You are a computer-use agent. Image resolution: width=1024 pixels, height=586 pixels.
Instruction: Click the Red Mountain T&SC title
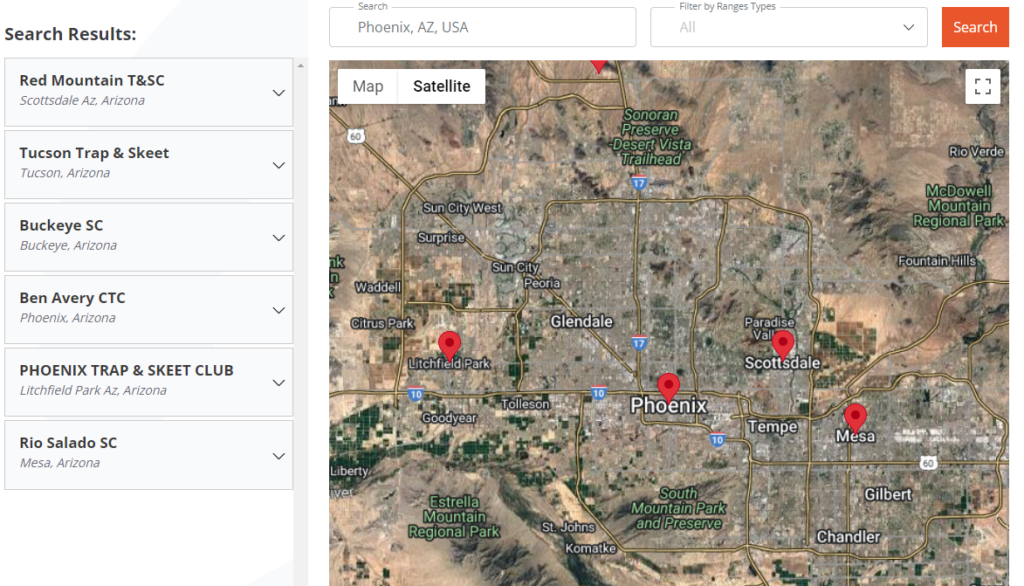pyautogui.click(x=92, y=80)
